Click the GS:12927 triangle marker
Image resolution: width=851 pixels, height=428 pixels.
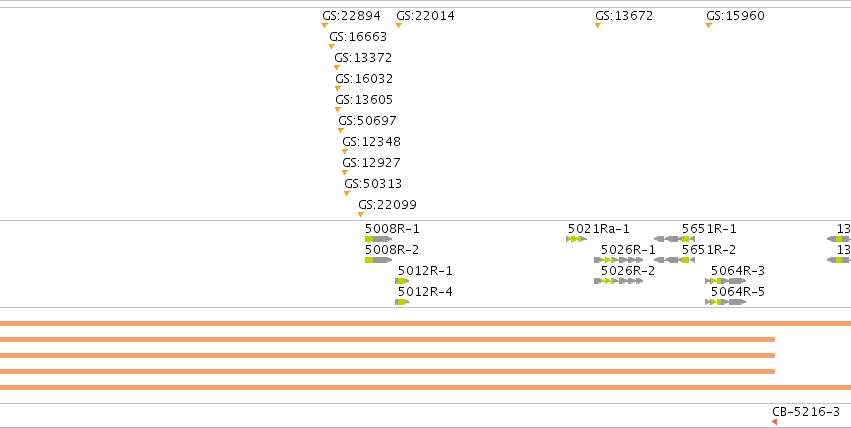point(345,173)
